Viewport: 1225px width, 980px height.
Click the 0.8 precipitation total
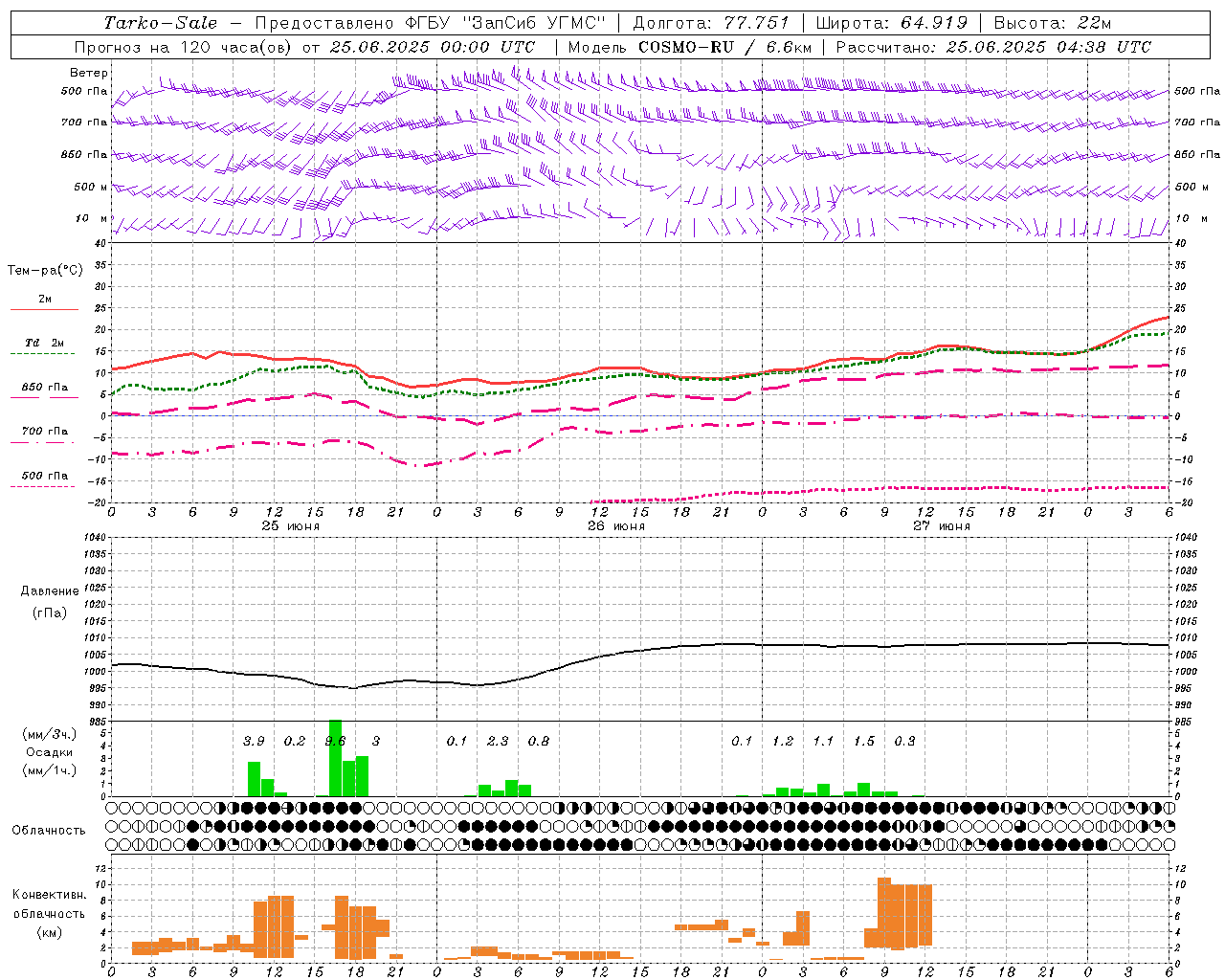[x=539, y=742]
